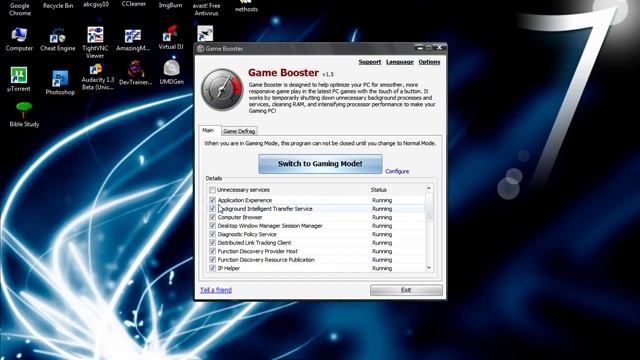Select the avast! Free Antivirus desktop label
Viewport: 640px width, 360px height.
pos(207,9)
